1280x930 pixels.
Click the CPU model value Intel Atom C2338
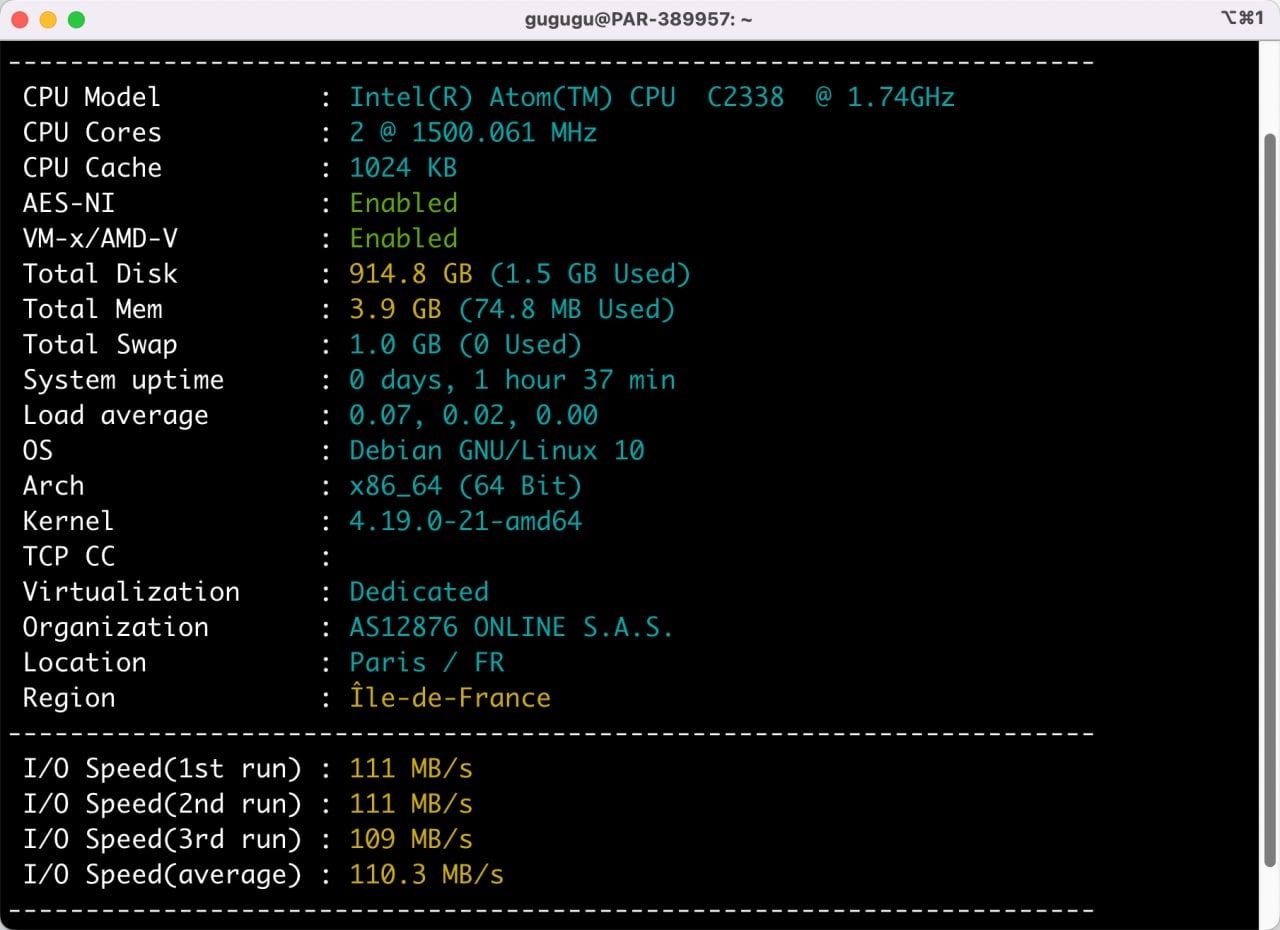(651, 97)
